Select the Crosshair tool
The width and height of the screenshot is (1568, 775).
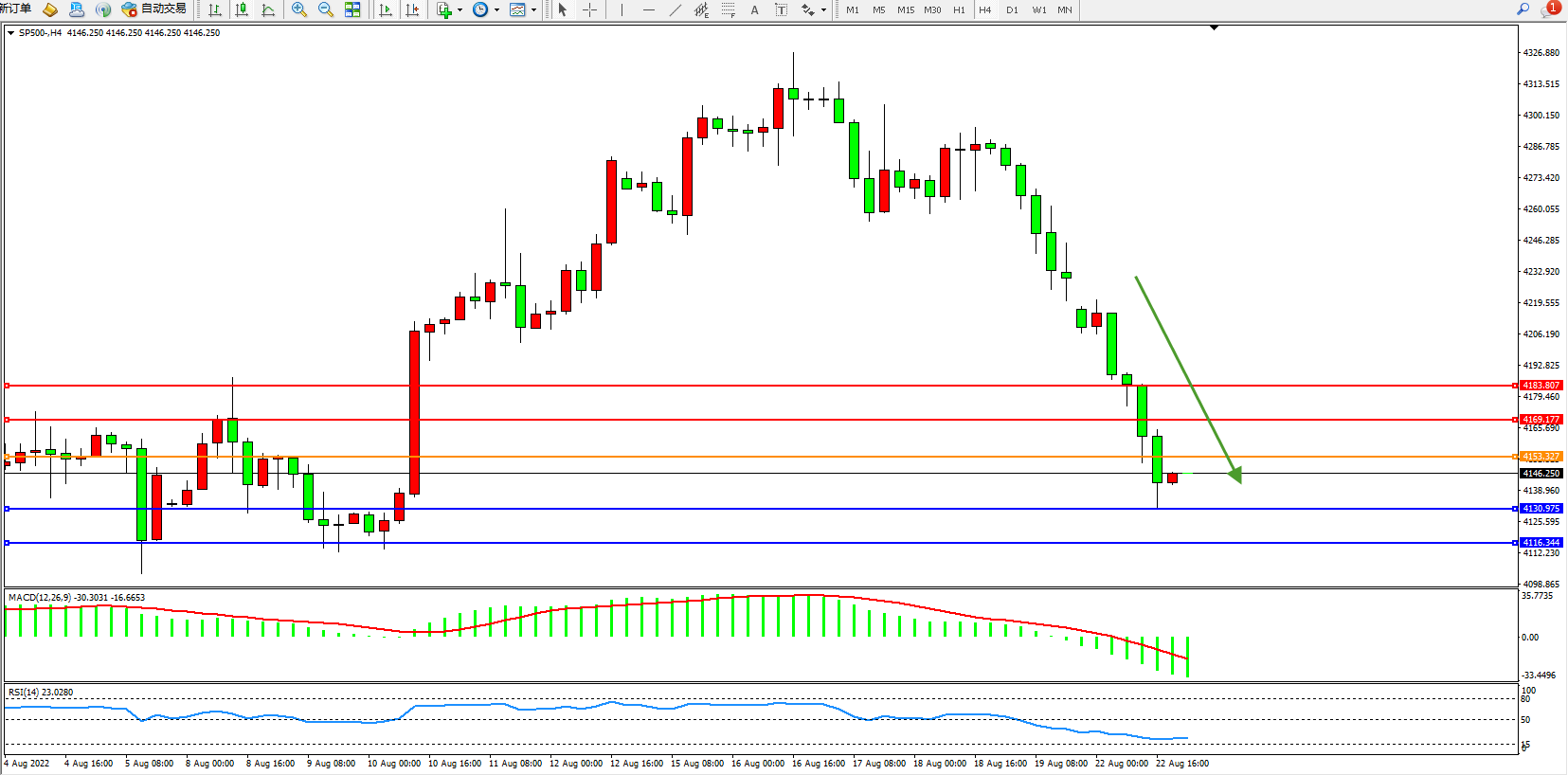pyautogui.click(x=589, y=9)
